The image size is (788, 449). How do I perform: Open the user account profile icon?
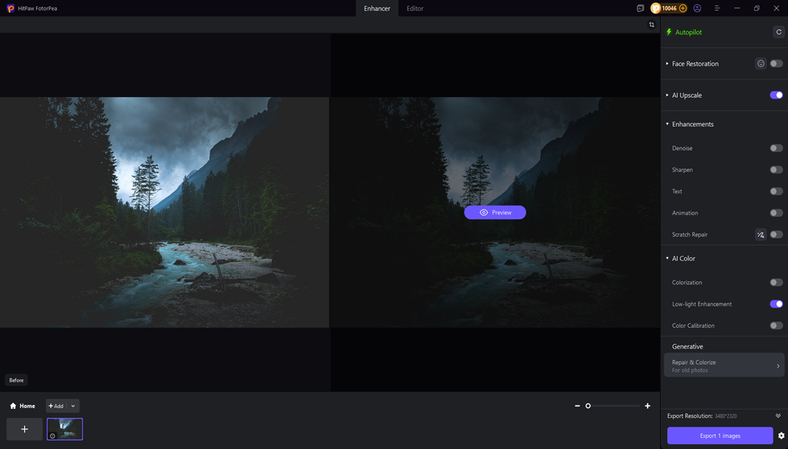[697, 8]
